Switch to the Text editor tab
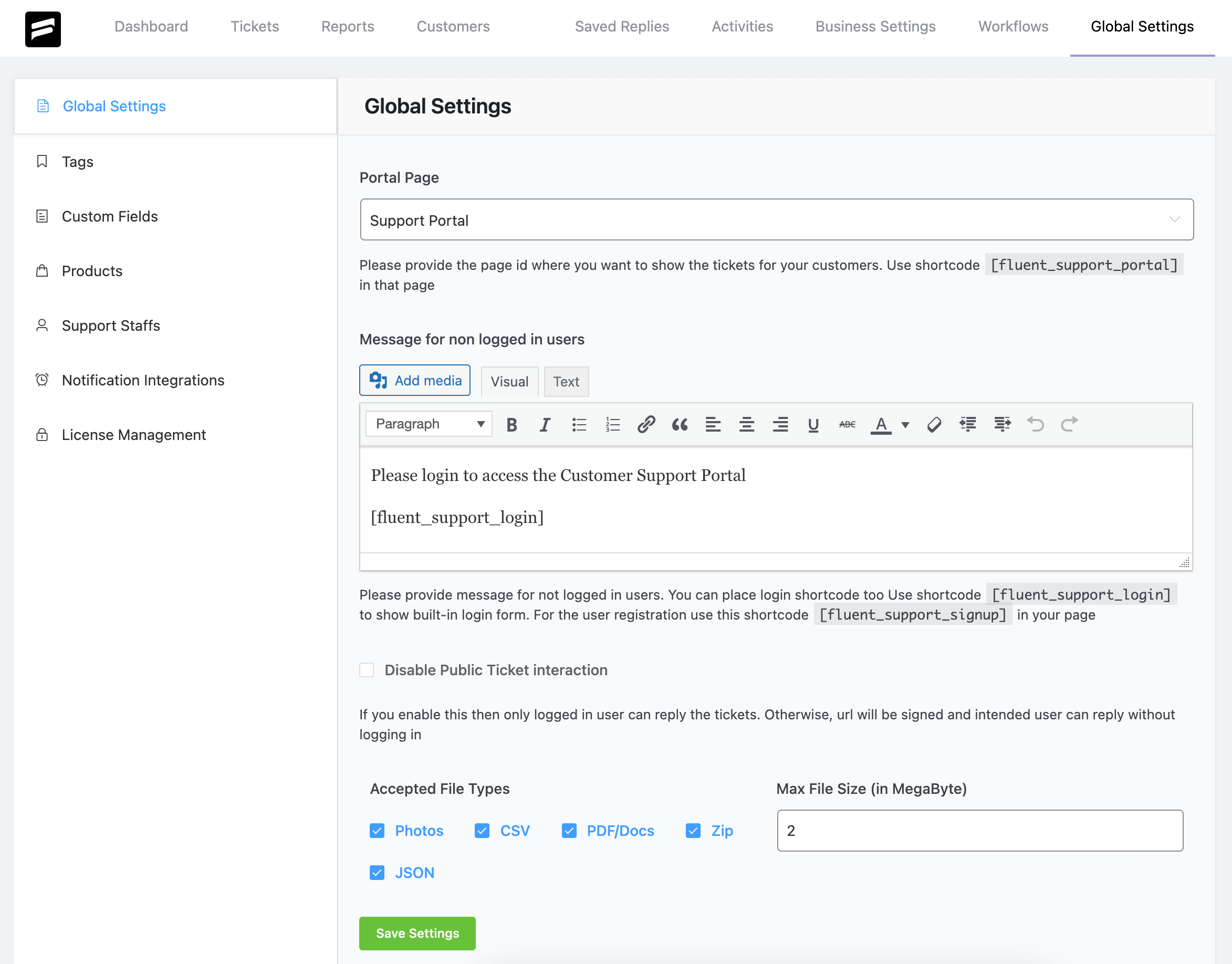The image size is (1232, 964). pyautogui.click(x=565, y=381)
